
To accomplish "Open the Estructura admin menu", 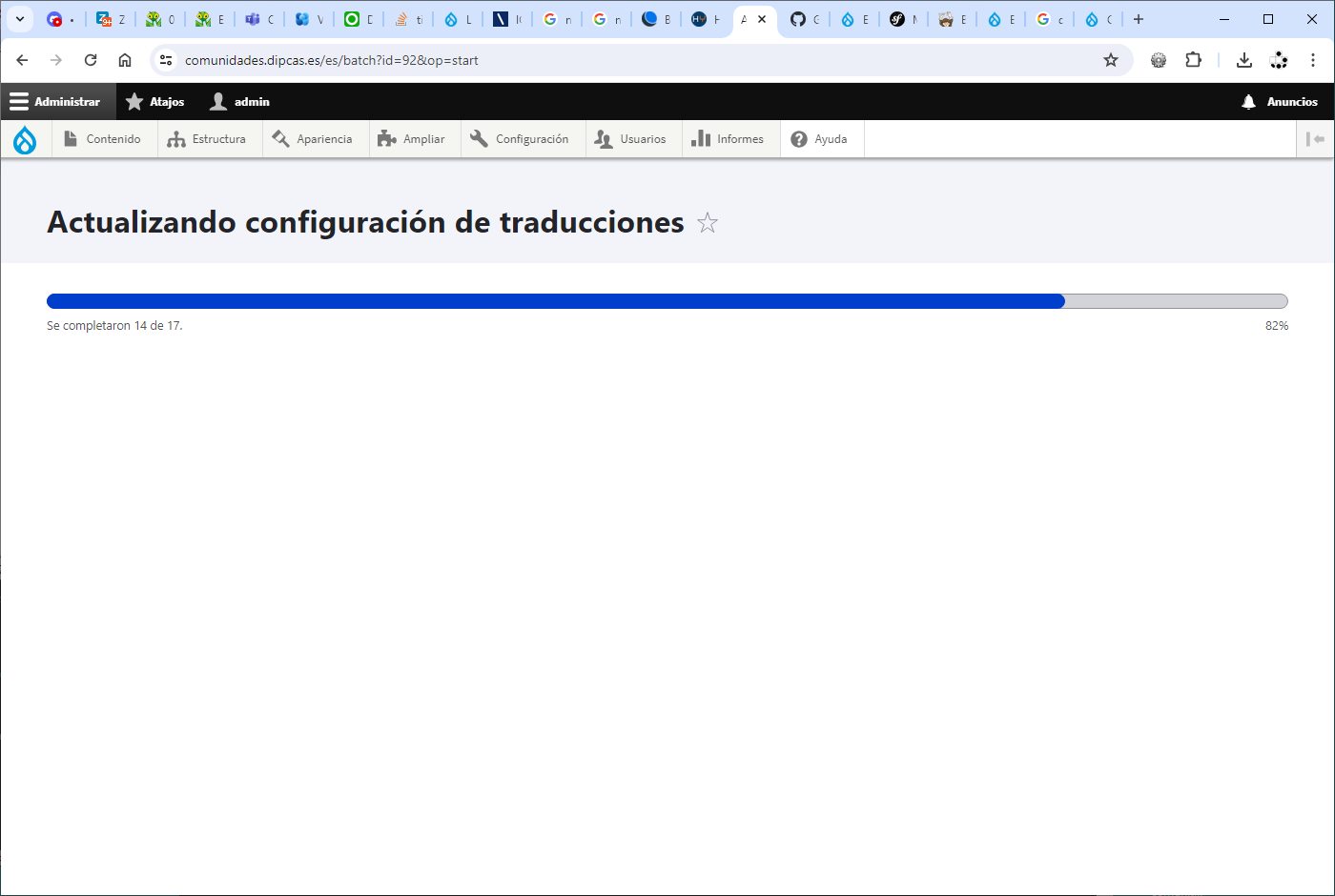I will pyautogui.click(x=208, y=139).
